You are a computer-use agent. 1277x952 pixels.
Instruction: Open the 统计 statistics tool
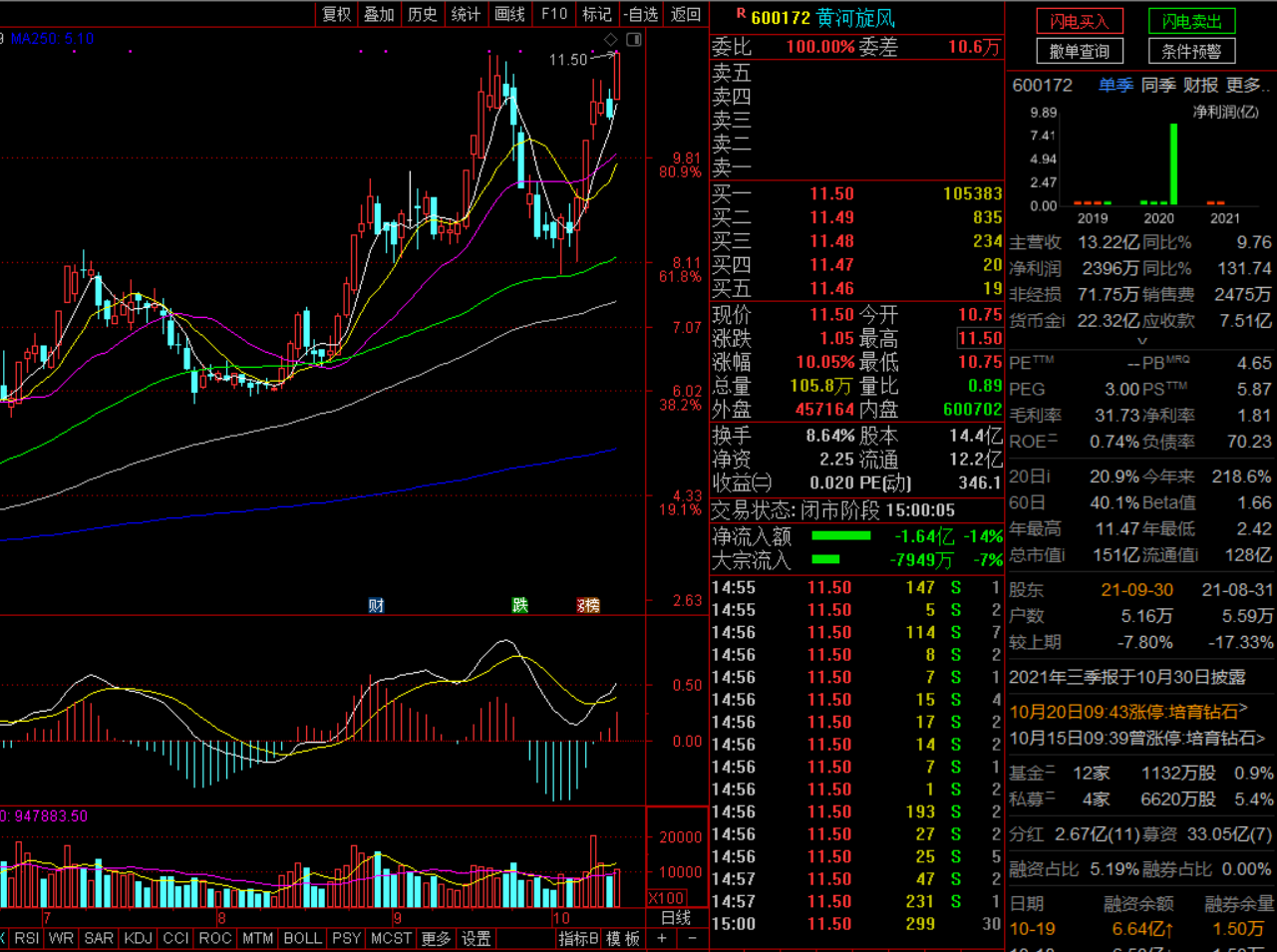click(466, 14)
